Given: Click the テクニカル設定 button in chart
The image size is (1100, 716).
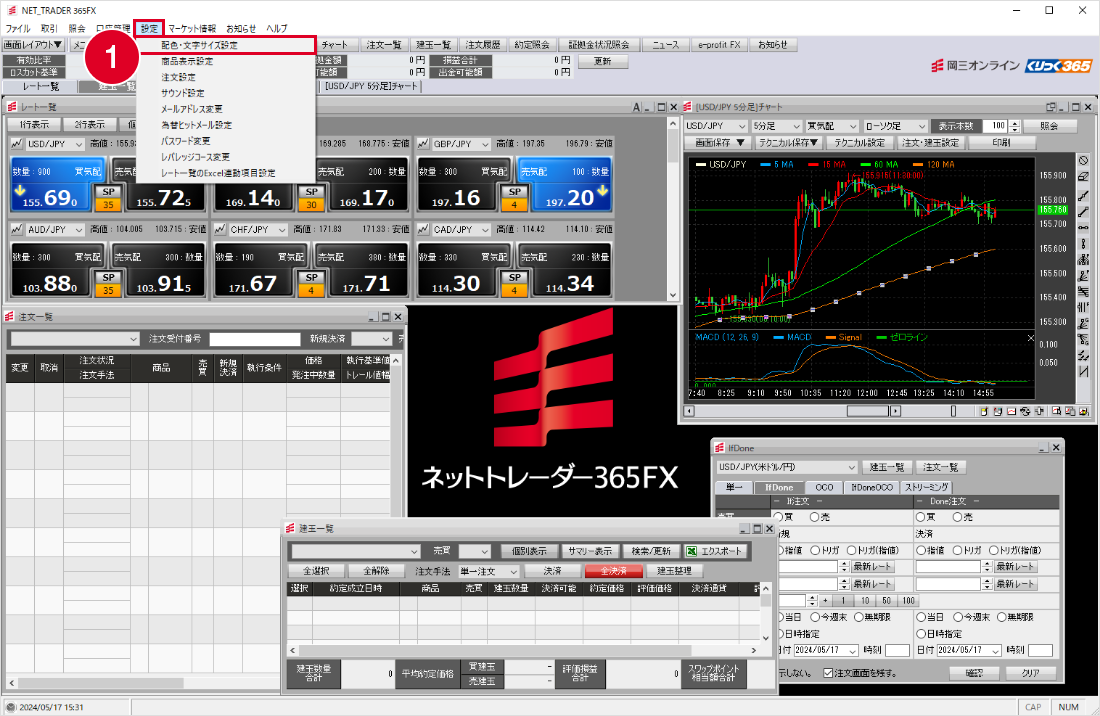Looking at the screenshot, I should [859, 142].
